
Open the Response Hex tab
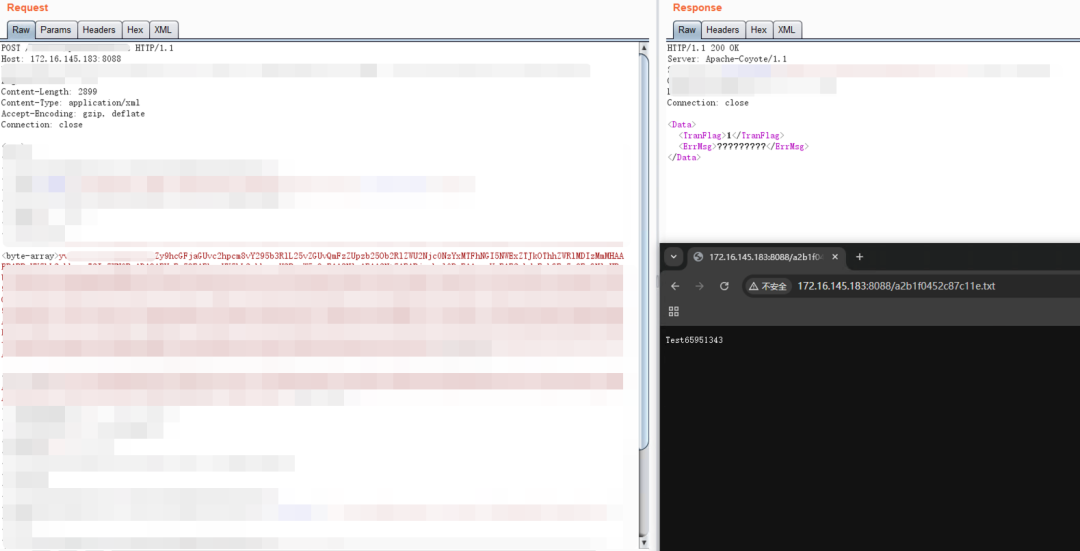759,30
